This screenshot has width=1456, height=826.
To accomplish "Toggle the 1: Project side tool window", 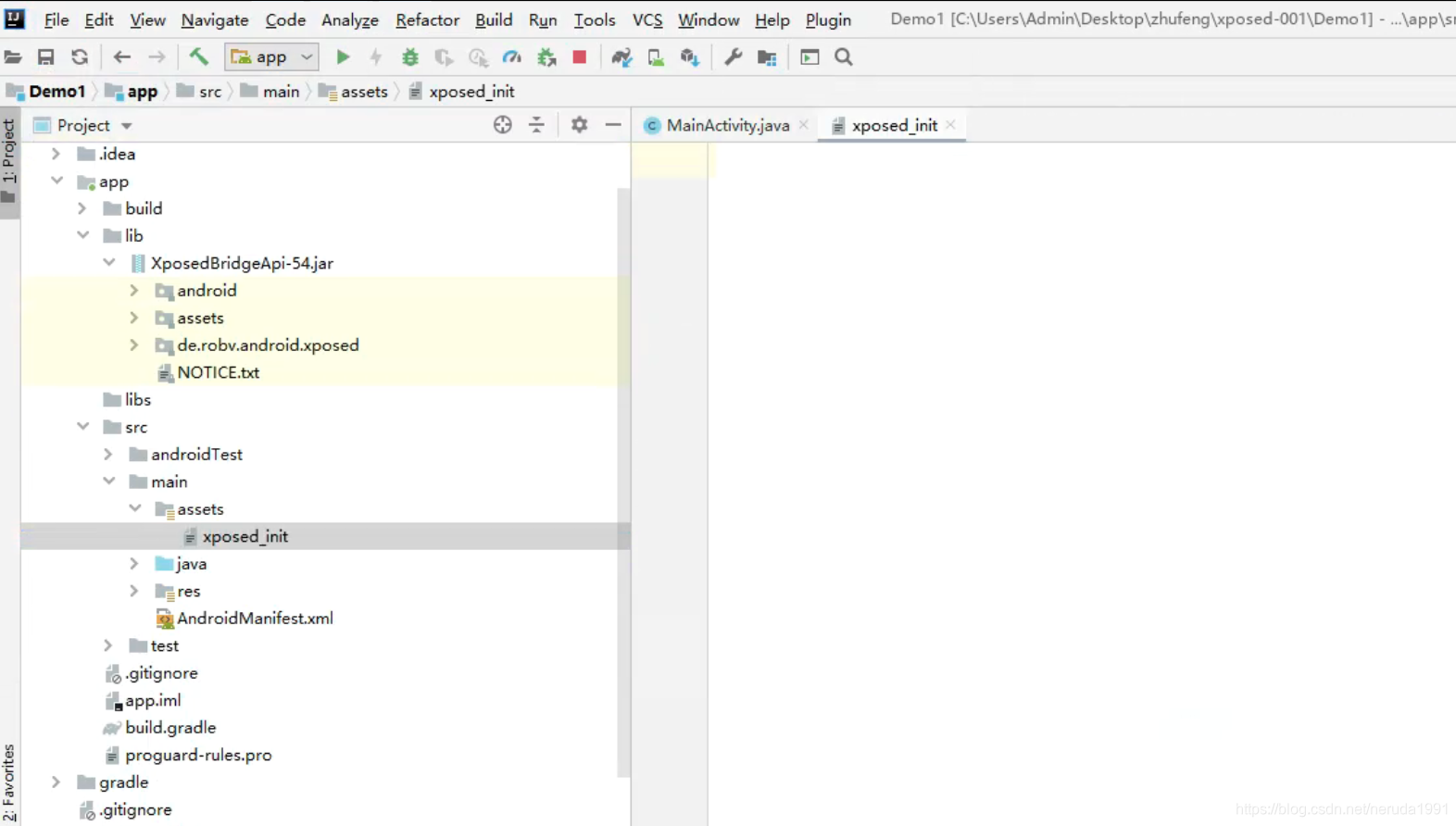I will click(x=9, y=162).
